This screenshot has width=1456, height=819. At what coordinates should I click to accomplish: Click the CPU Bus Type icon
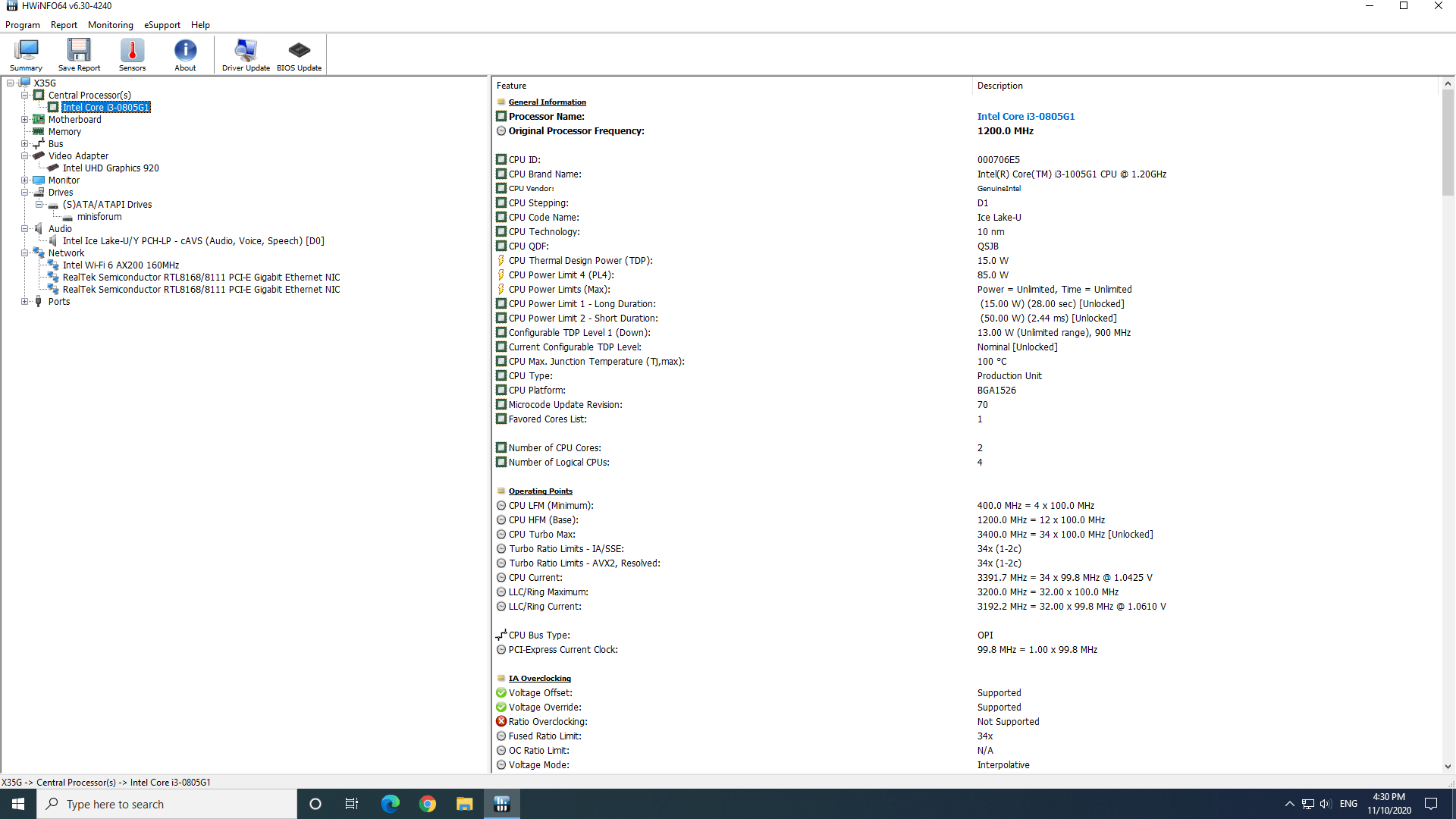(x=501, y=635)
